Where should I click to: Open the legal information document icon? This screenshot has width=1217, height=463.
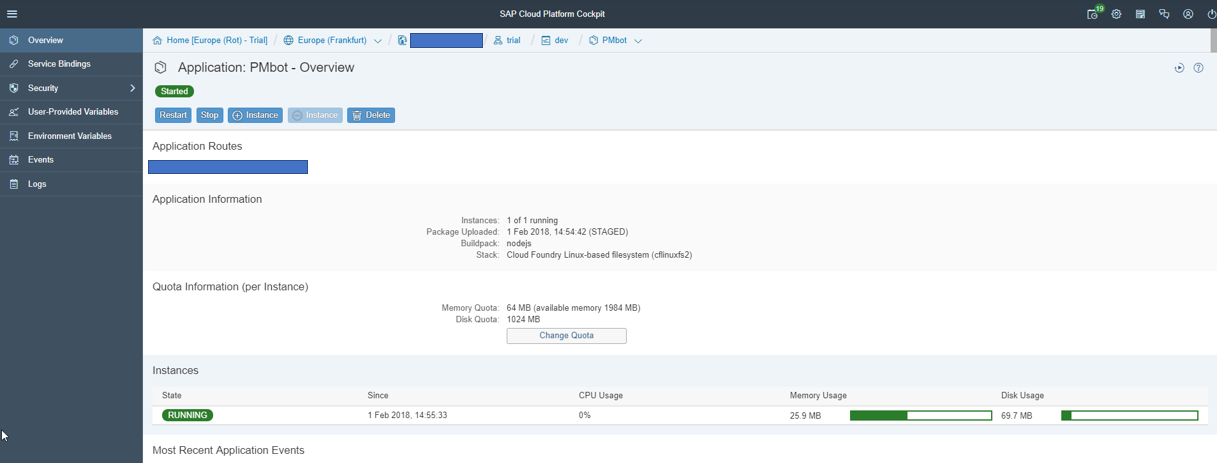pos(1140,14)
